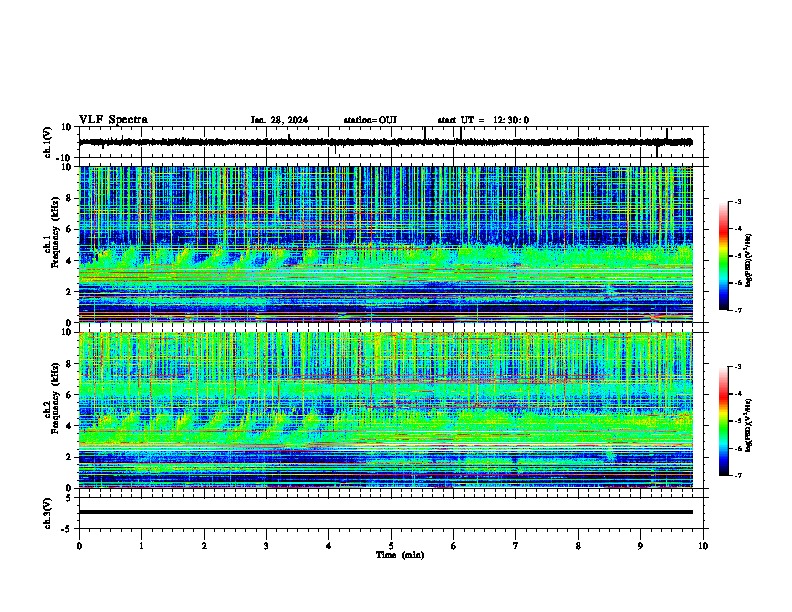This screenshot has width=792, height=612.
Task: Click the 8 kHz tick on ch.1 spectrogram
Action: coord(69,198)
